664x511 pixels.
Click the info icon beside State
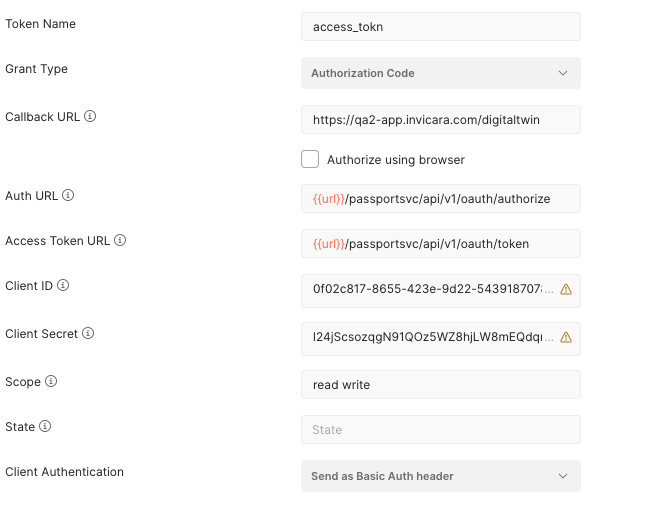[45, 427]
